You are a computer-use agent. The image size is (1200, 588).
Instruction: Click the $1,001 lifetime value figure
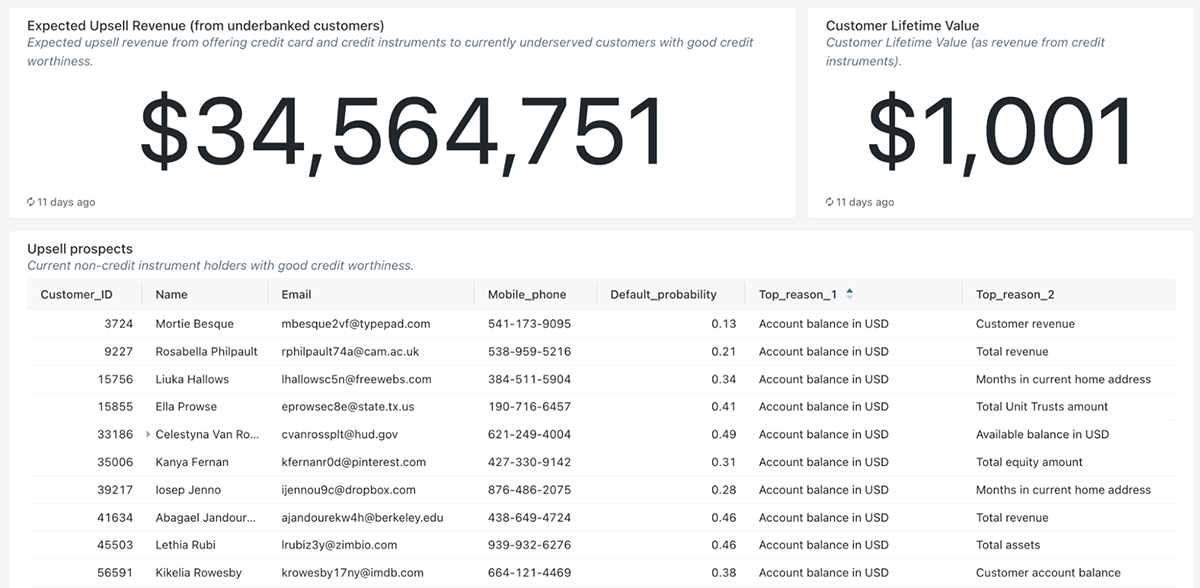pos(999,131)
